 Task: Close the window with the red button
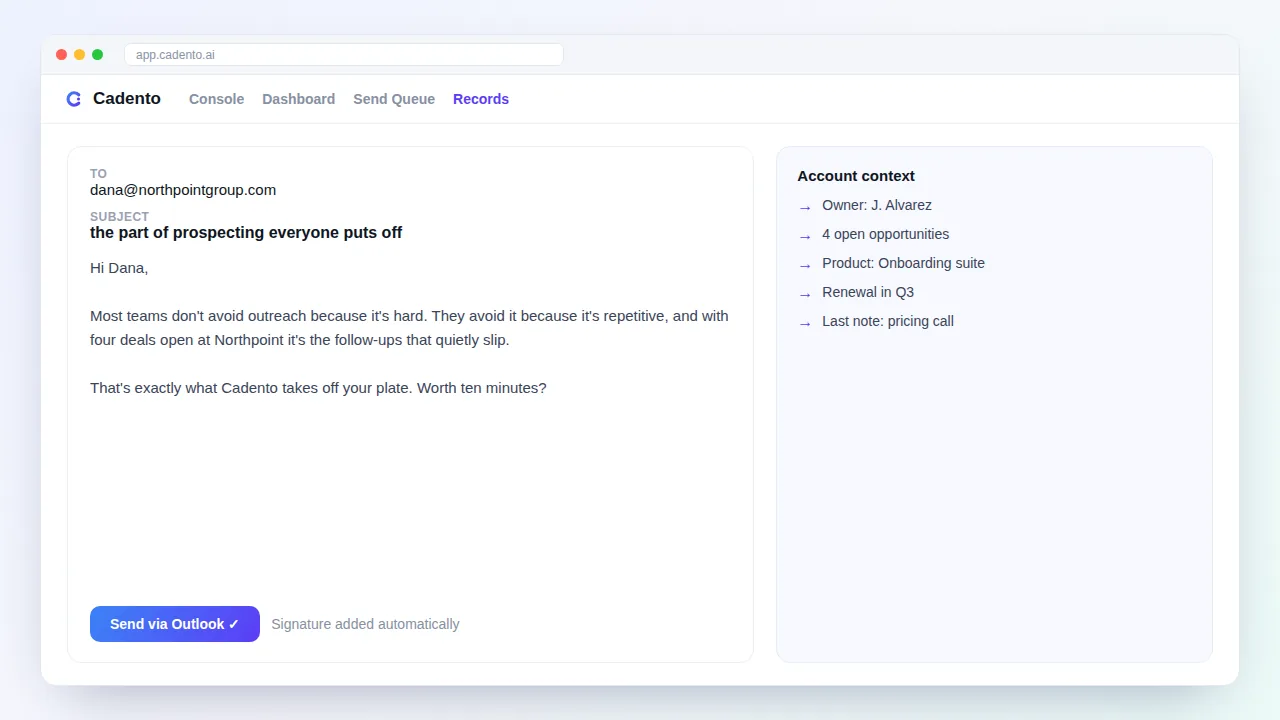pos(62,55)
